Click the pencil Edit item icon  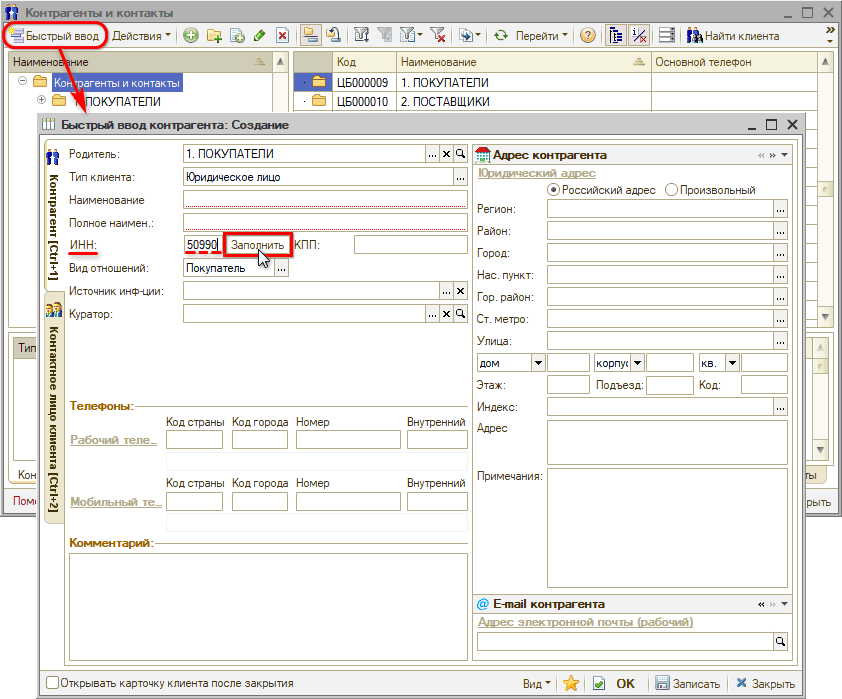point(259,36)
